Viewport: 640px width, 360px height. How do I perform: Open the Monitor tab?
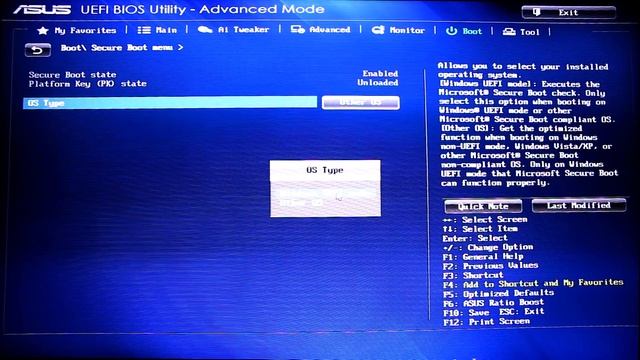coord(398,30)
